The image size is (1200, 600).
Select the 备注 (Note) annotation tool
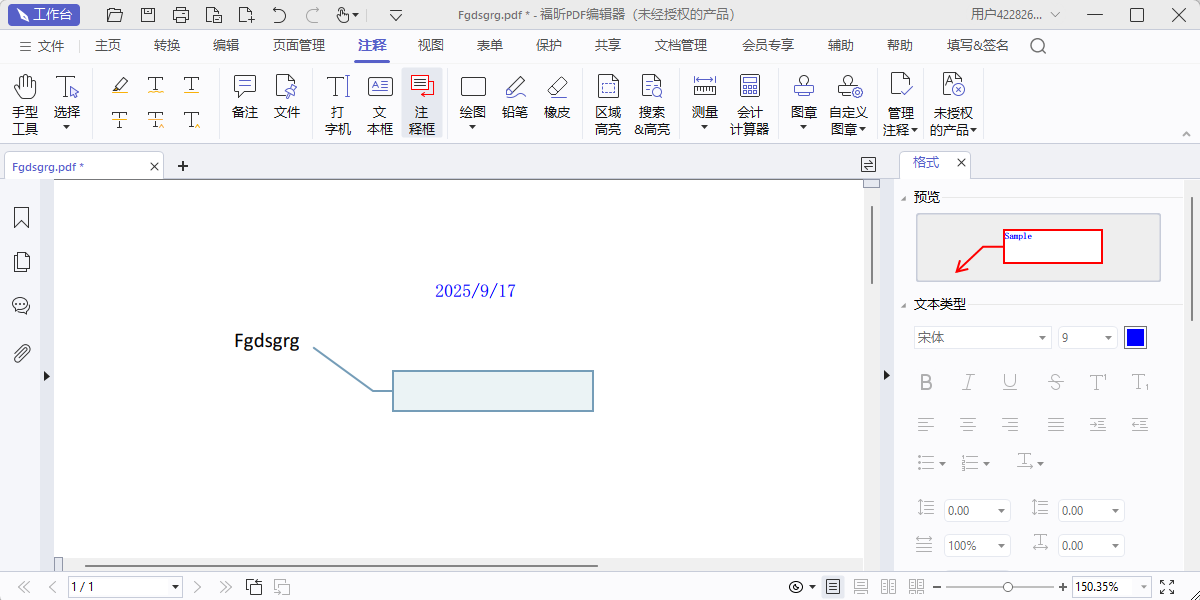point(245,100)
